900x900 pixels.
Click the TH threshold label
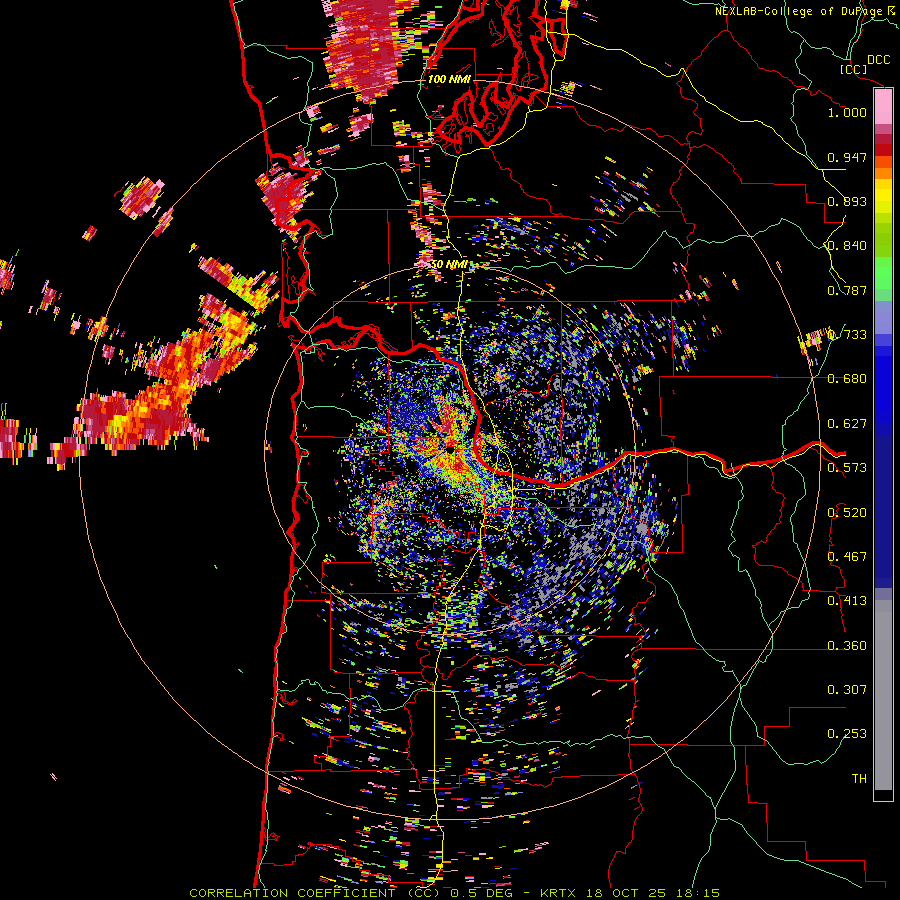pos(859,779)
